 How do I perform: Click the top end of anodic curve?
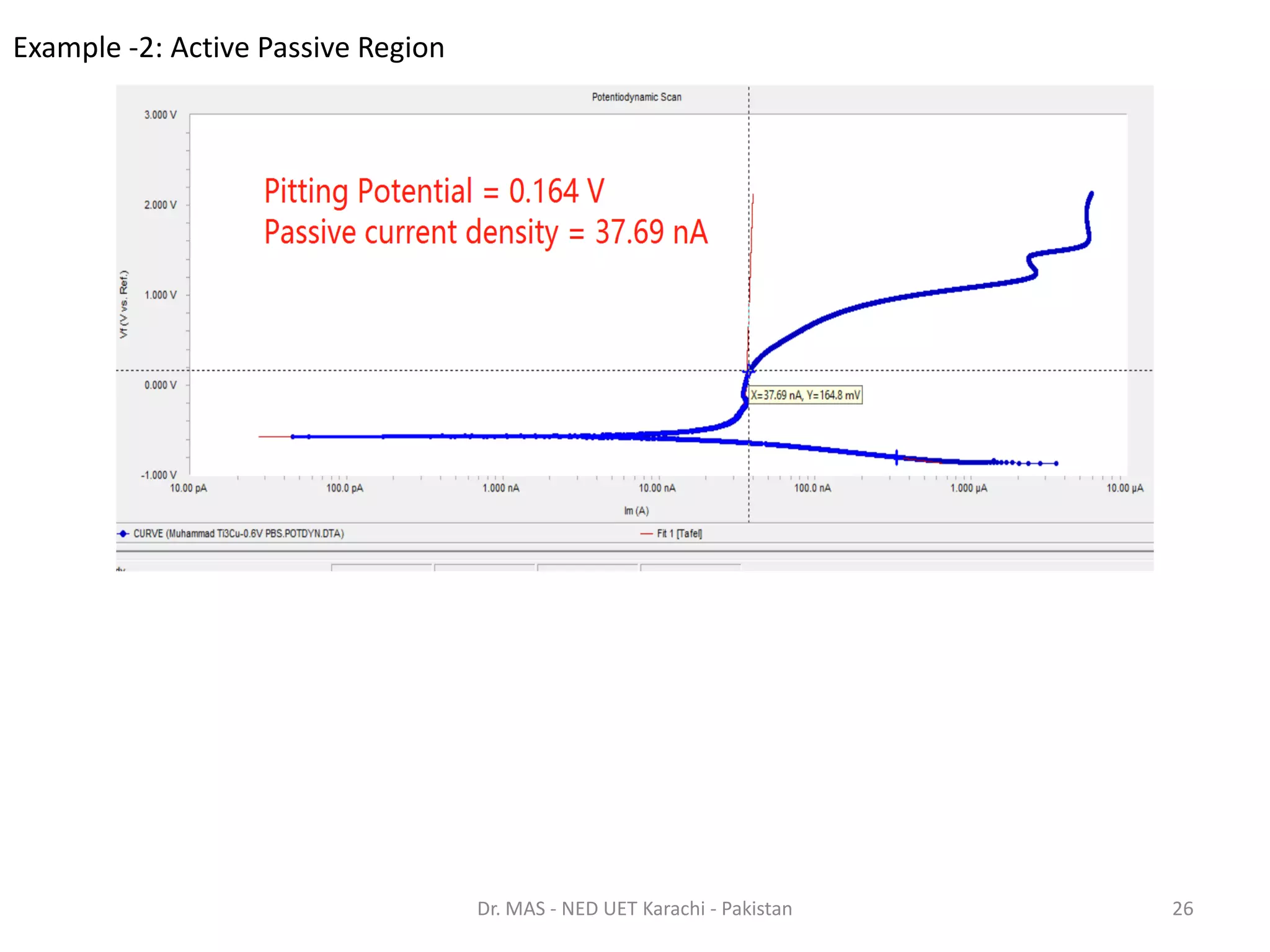1091,193
